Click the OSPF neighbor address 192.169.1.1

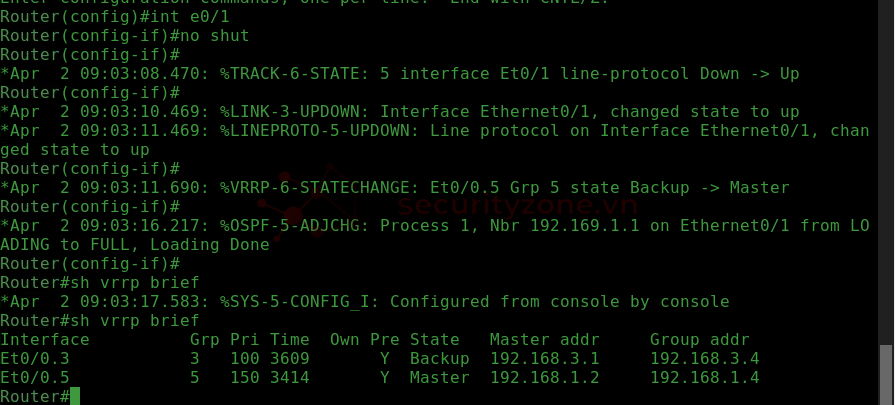pyautogui.click(x=586, y=226)
